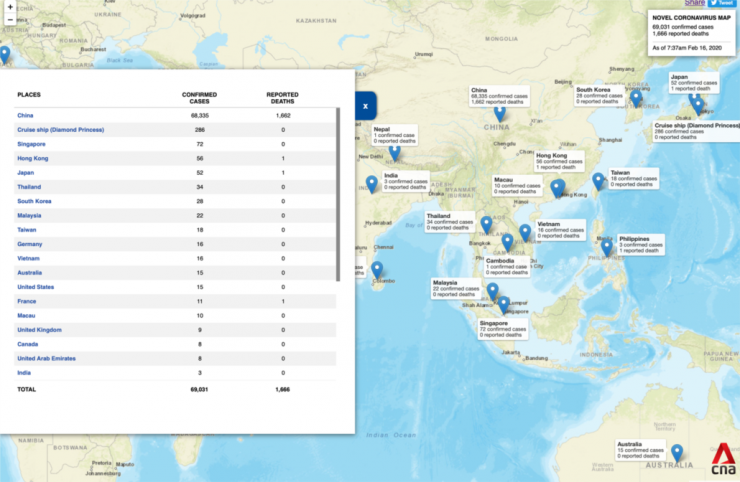Click the Tweet button

tap(722, 4)
